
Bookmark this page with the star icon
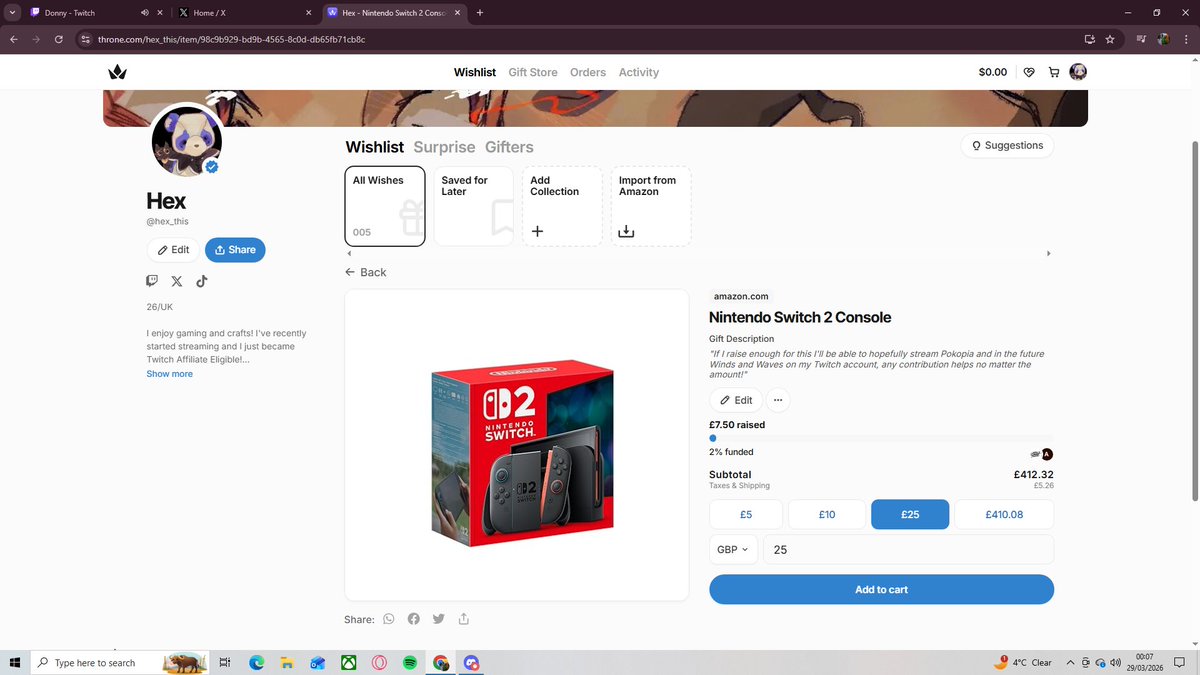[1110, 39]
